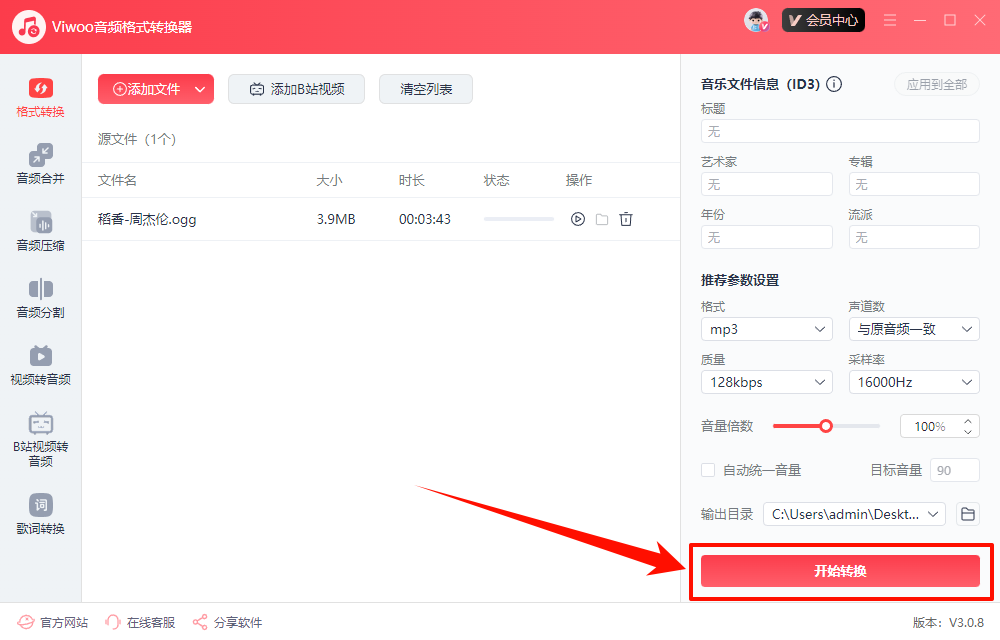Open the hamburger menu at top right
The image size is (1000, 640).
coord(889,19)
